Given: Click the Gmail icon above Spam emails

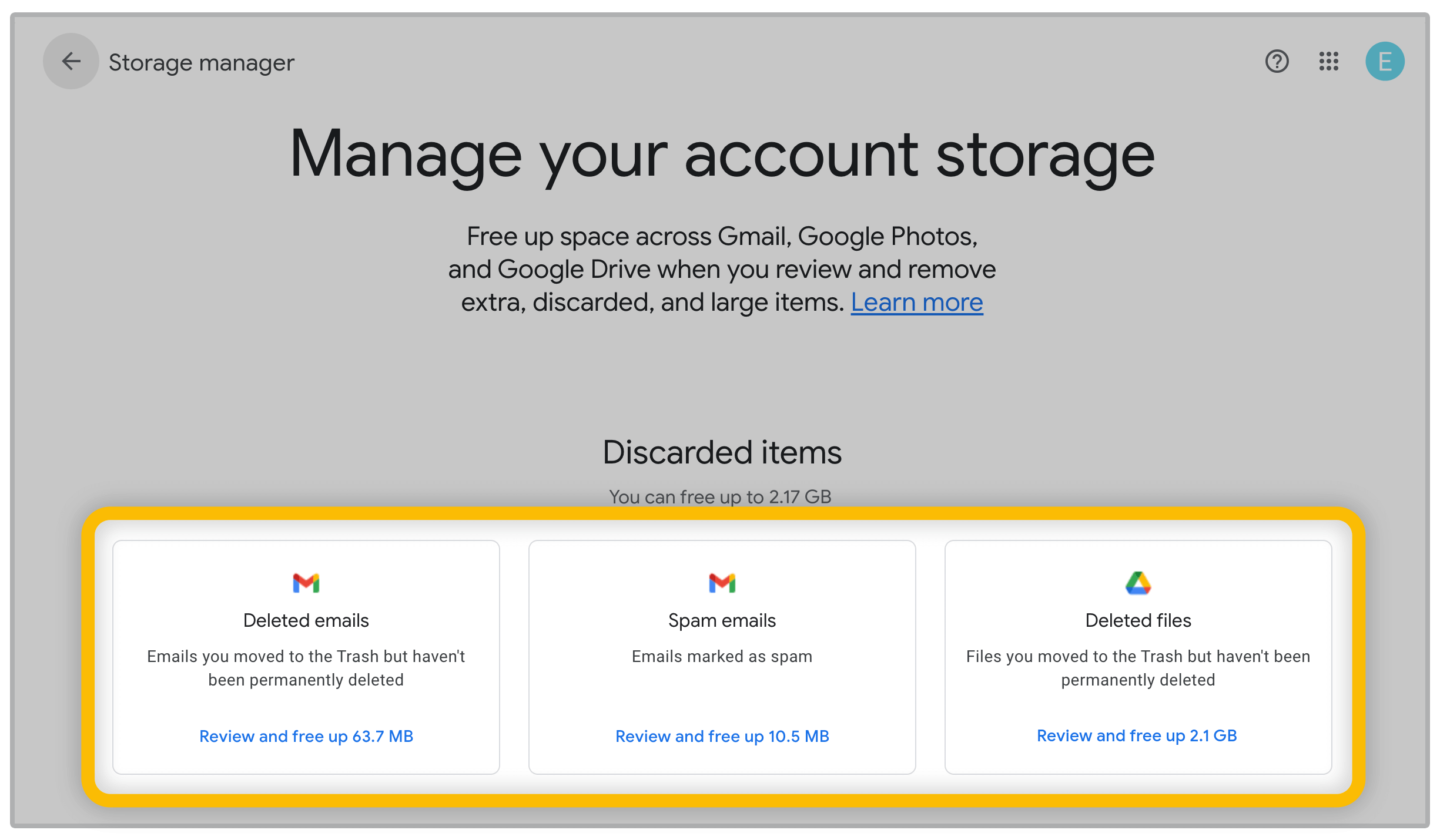Looking at the screenshot, I should (x=722, y=583).
